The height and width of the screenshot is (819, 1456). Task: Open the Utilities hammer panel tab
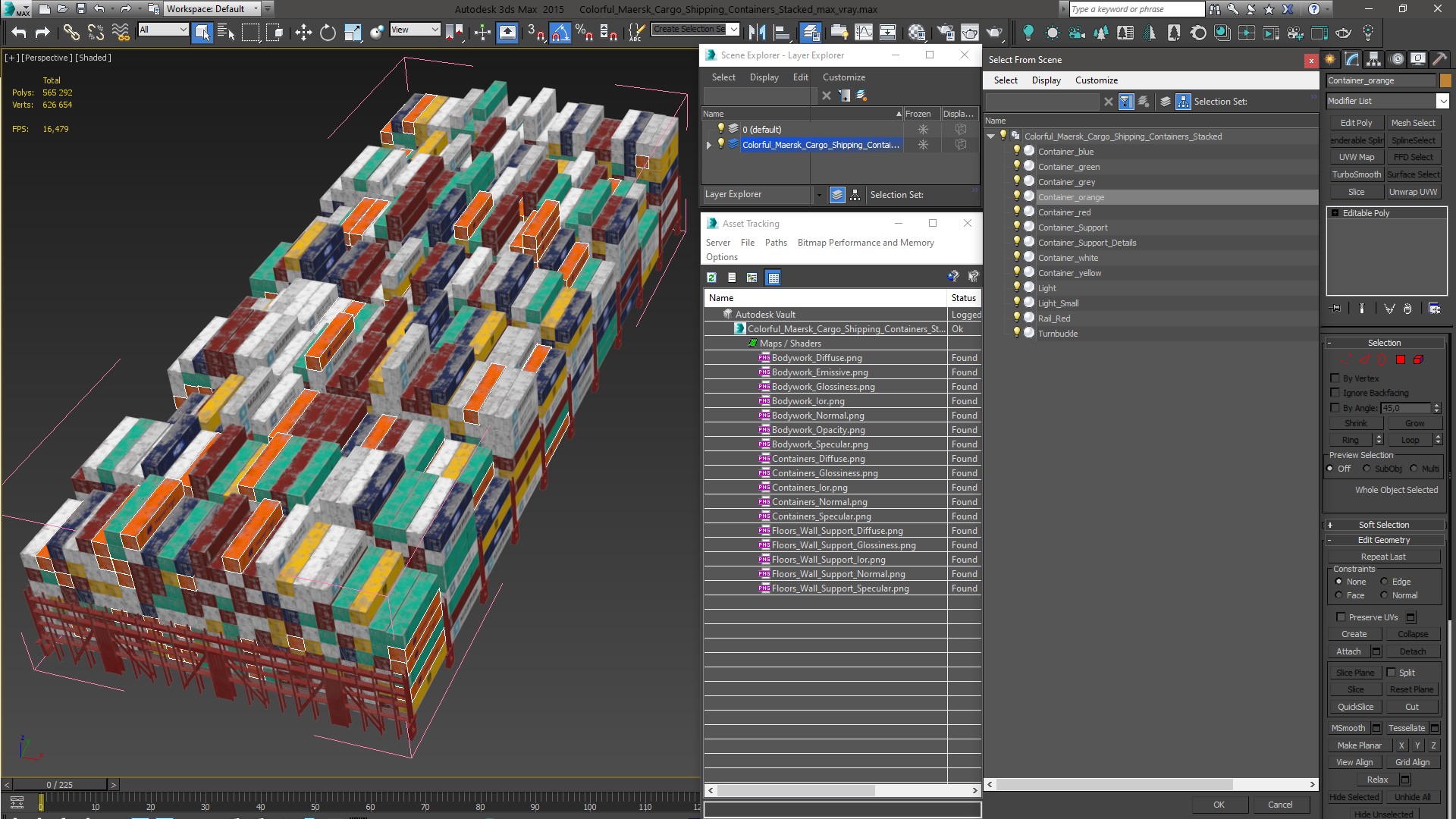[1439, 59]
